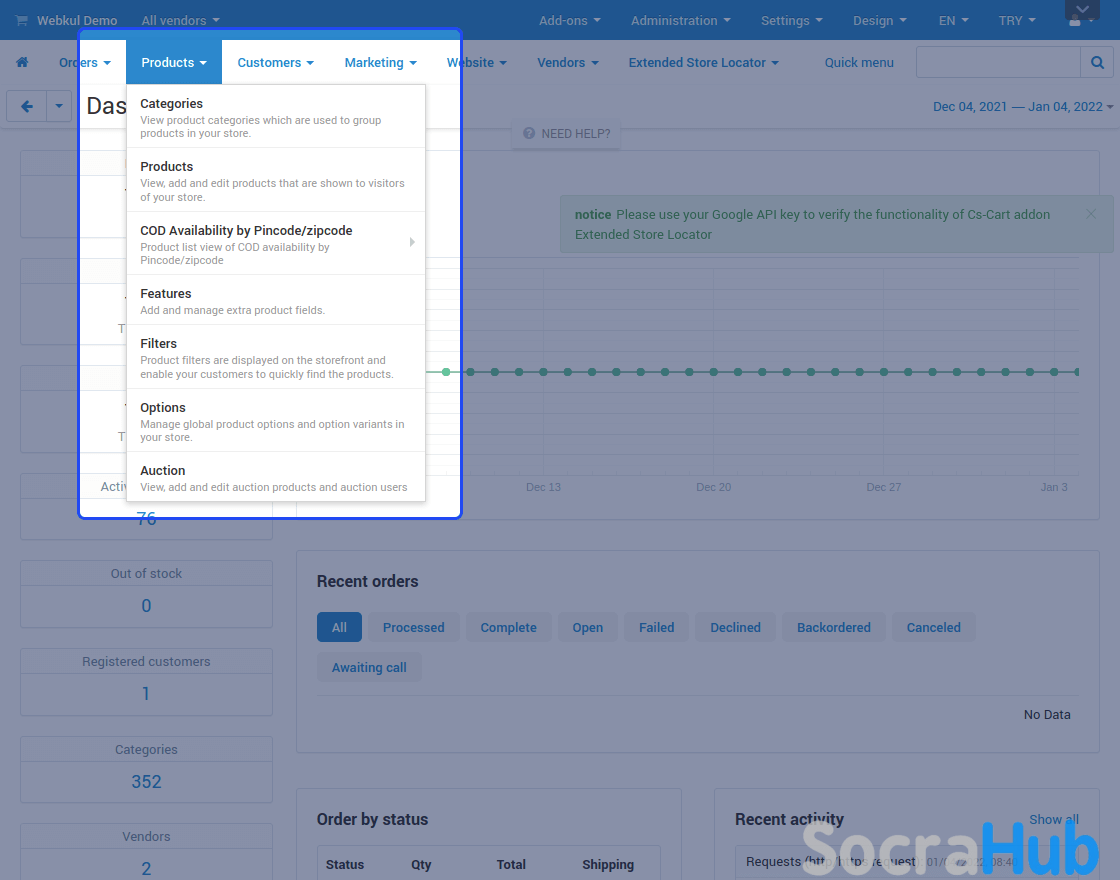Open the 352 Categories count link
This screenshot has width=1120, height=880.
(146, 782)
